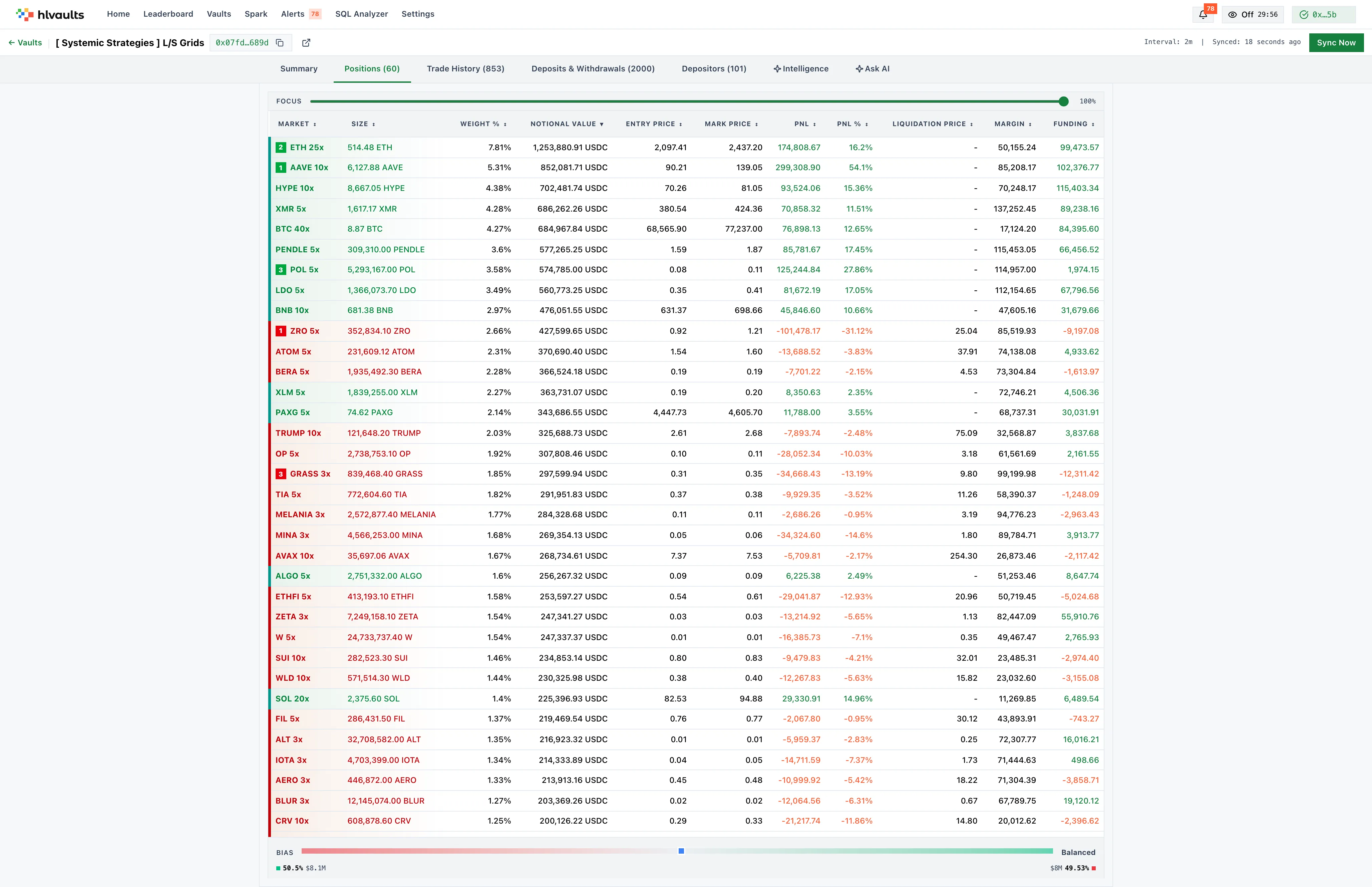Screen dimensions: 1372x887
Task: Click the 115,403.34 funding value
Action: pyautogui.click(x=1078, y=188)
